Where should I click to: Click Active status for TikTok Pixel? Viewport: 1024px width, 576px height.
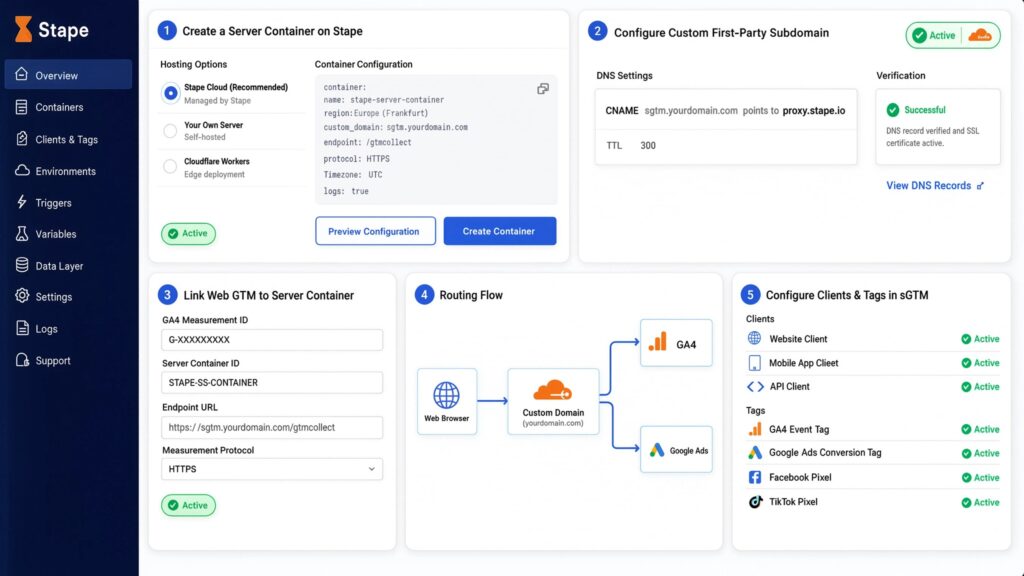pyautogui.click(x=980, y=502)
